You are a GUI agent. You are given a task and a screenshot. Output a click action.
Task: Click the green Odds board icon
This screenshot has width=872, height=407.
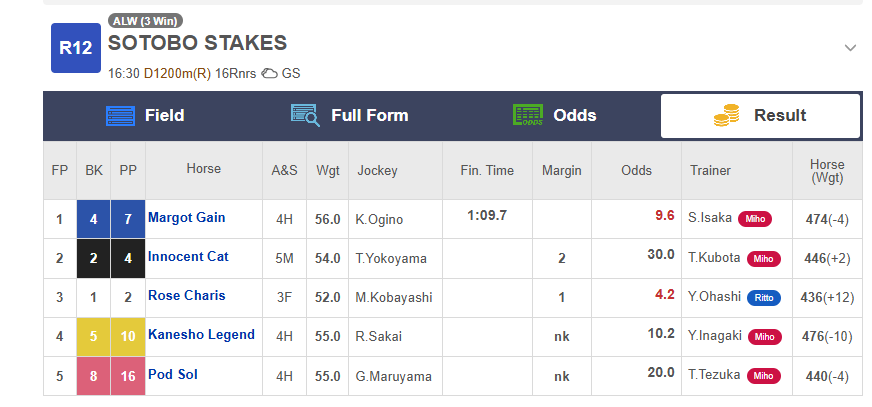(x=528, y=115)
